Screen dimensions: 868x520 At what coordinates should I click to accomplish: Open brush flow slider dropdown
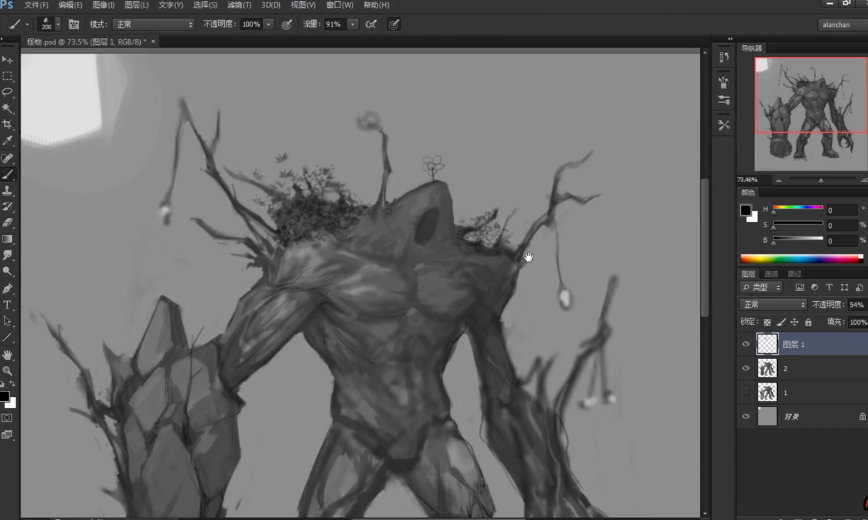(352, 24)
